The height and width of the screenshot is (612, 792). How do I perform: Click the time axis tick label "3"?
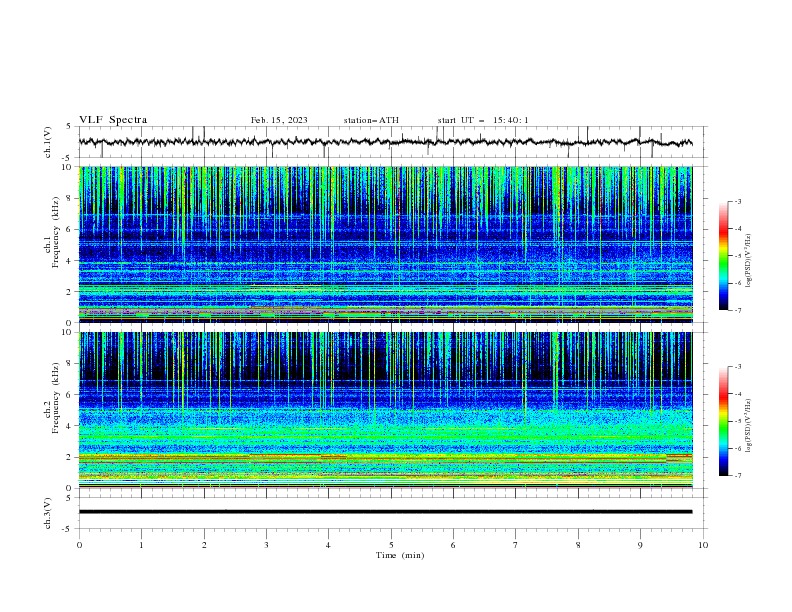pyautogui.click(x=266, y=545)
